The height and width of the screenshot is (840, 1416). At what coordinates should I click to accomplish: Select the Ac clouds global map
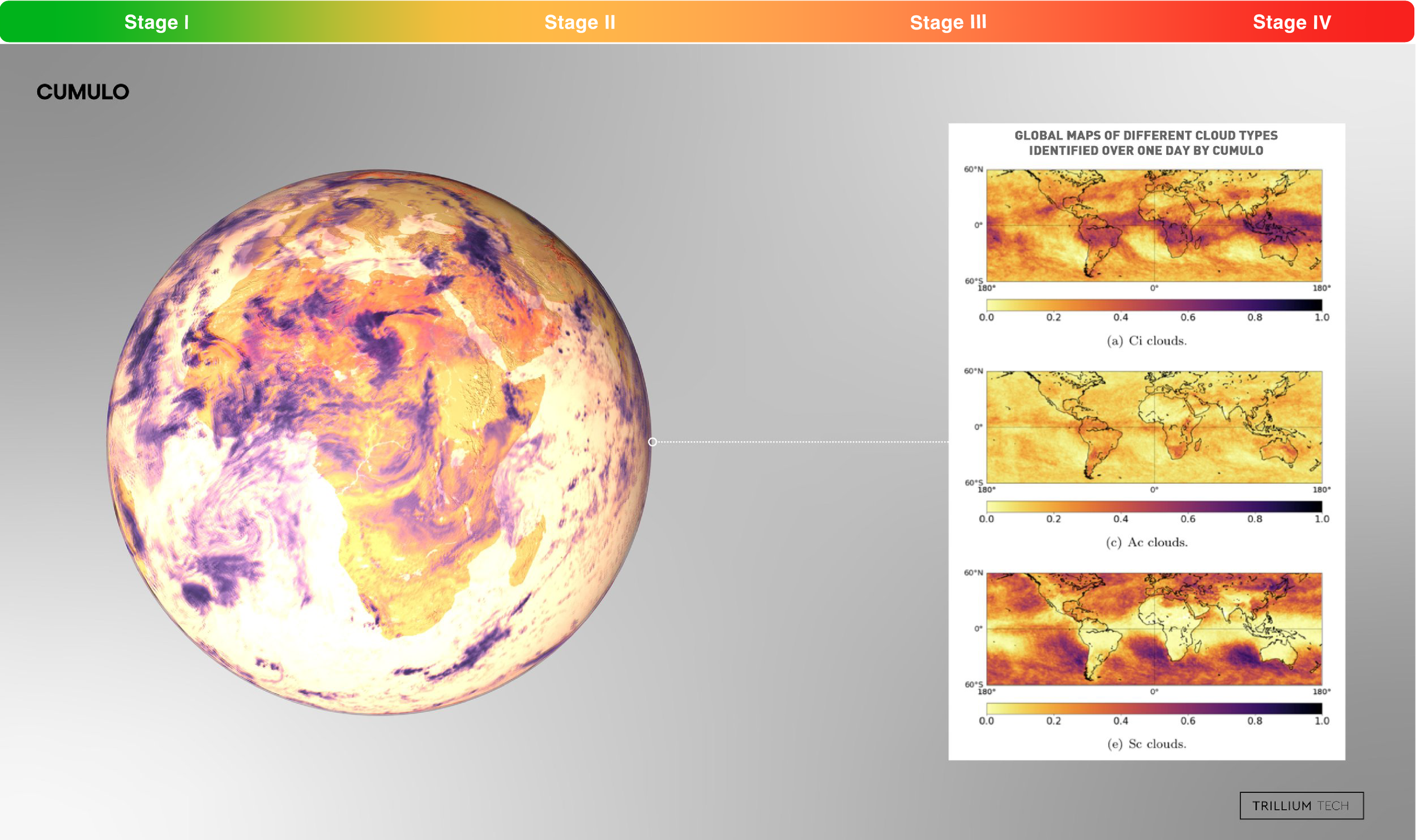pos(1154,427)
